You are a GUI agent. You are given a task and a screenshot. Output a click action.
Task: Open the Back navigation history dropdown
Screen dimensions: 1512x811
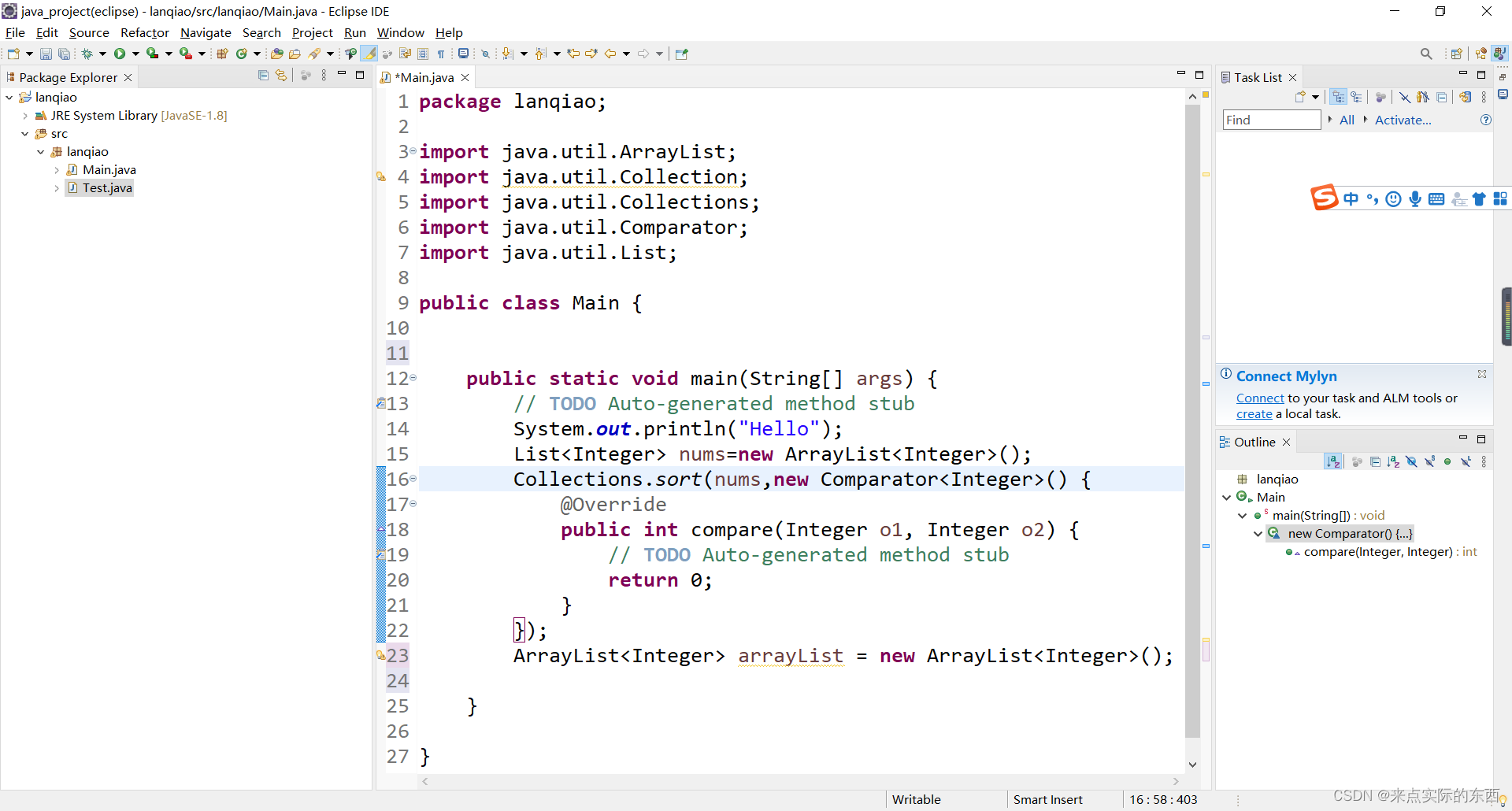click(x=626, y=54)
